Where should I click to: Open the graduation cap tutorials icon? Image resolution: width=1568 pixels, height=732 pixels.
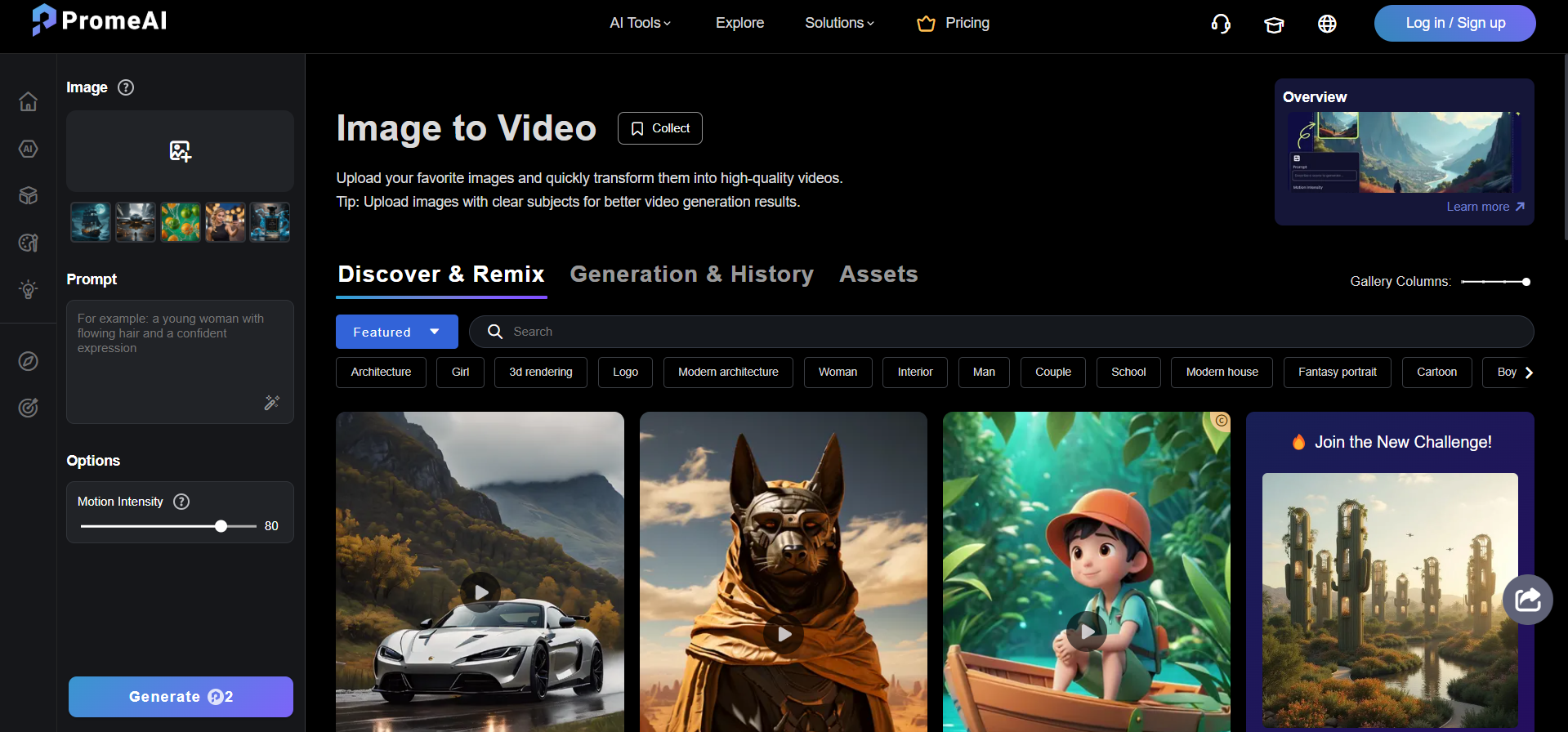pyautogui.click(x=1274, y=24)
